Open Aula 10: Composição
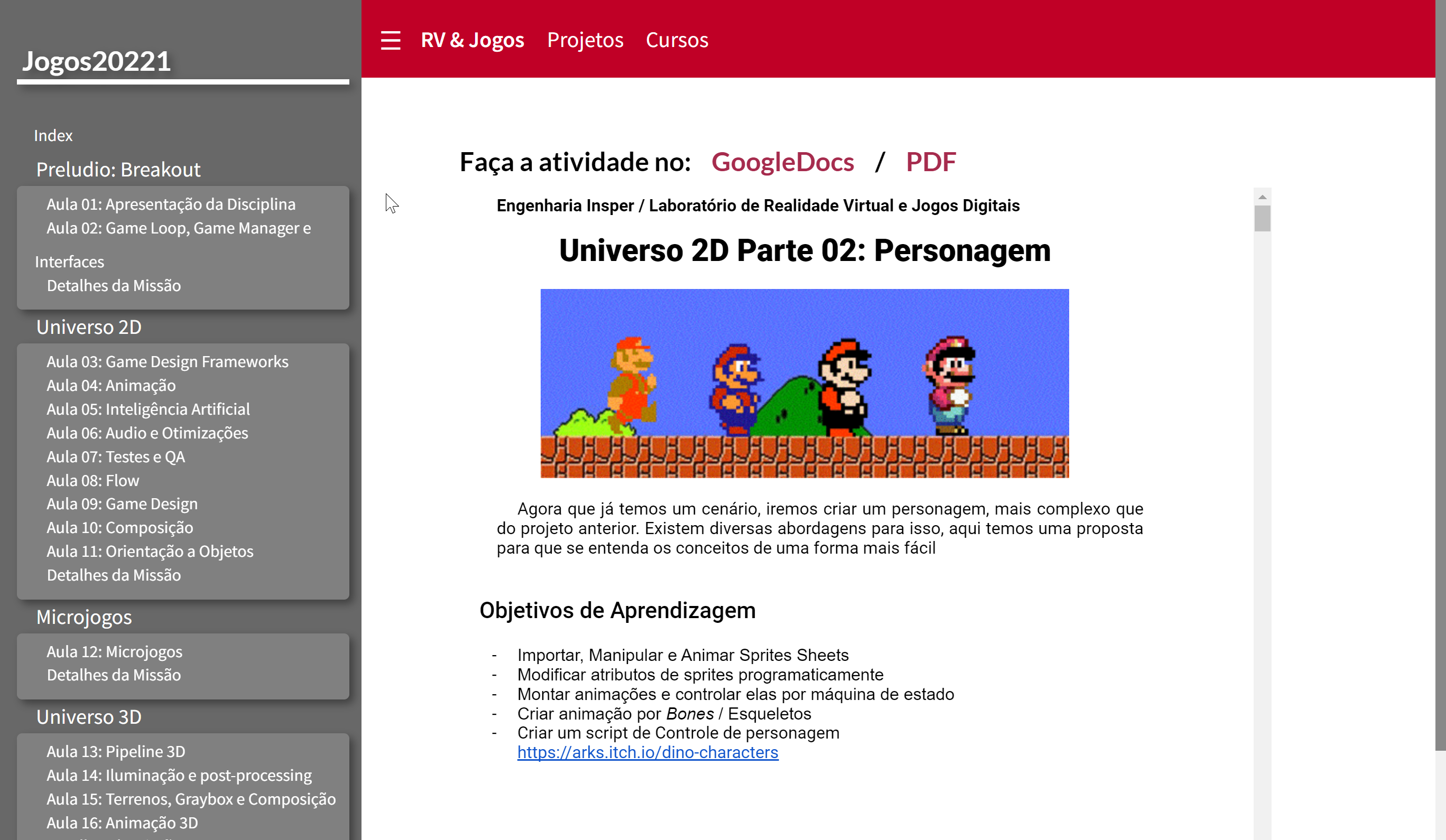Image resolution: width=1446 pixels, height=840 pixels. coord(119,528)
